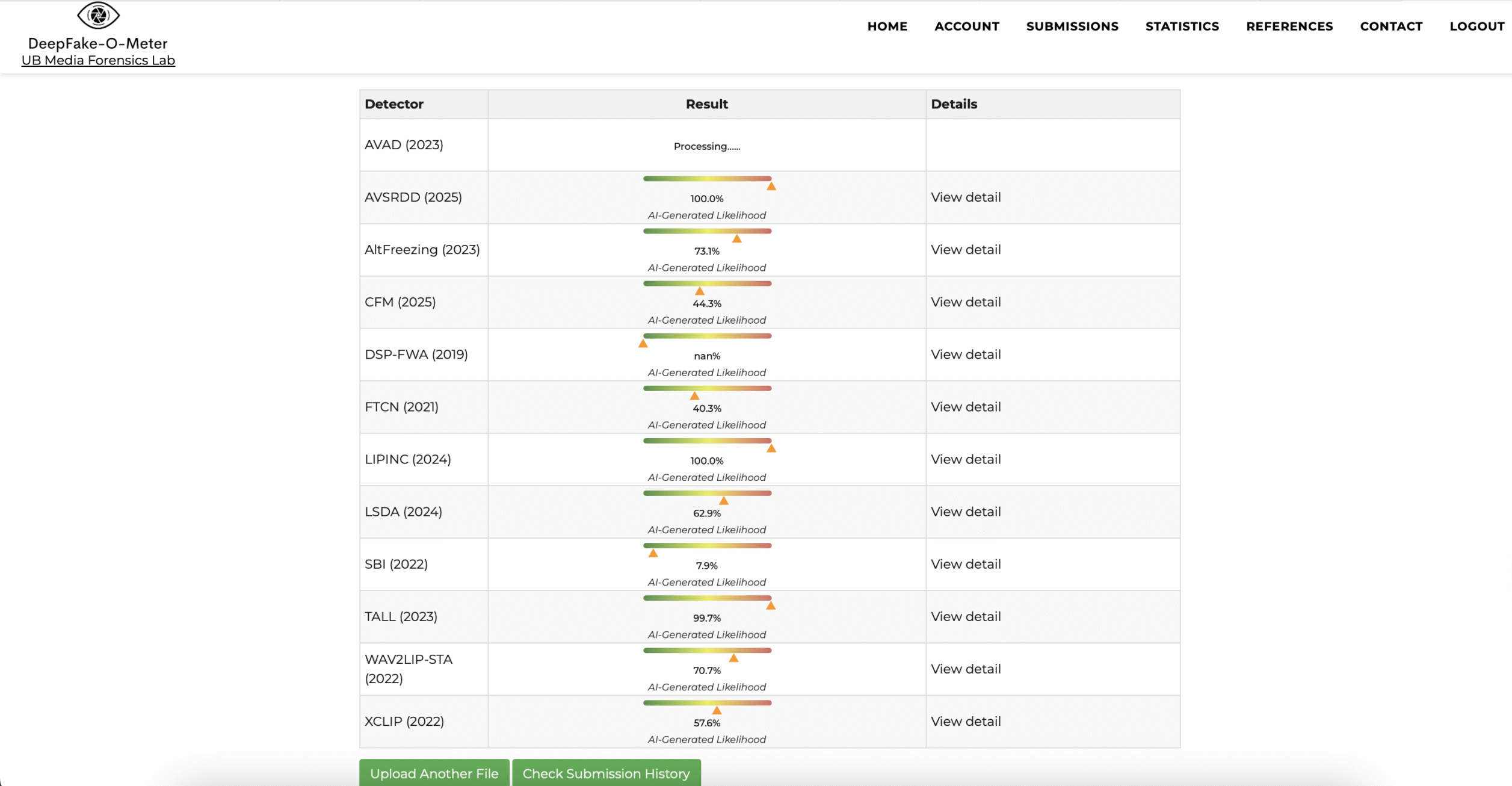Go to the STATISTICS page
This screenshot has height=786, width=1512.
click(x=1182, y=26)
